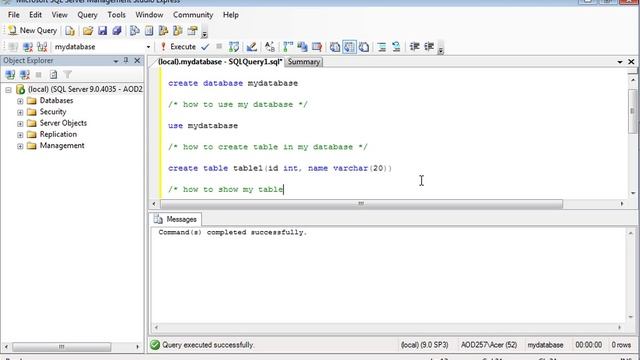
Task: Select the Messages tab
Action: coord(176,219)
